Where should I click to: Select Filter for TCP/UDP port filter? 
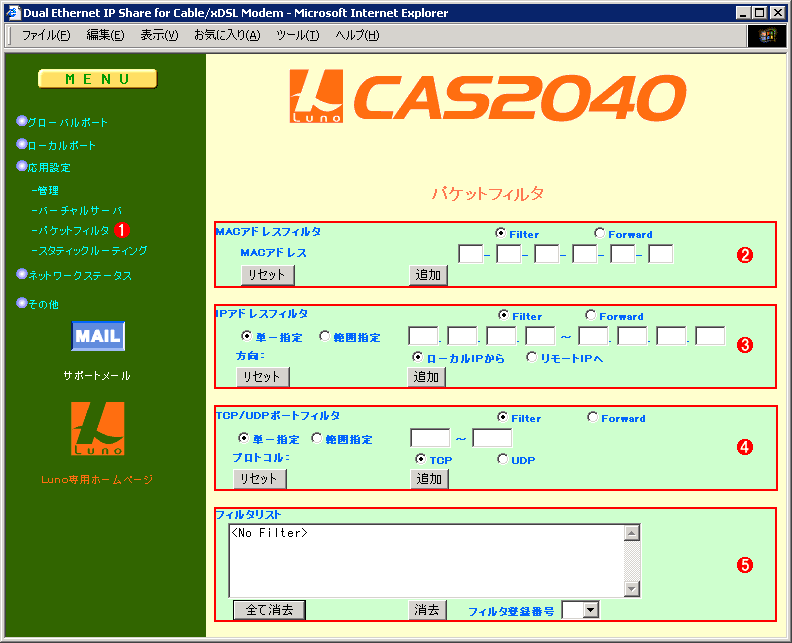tap(502, 417)
